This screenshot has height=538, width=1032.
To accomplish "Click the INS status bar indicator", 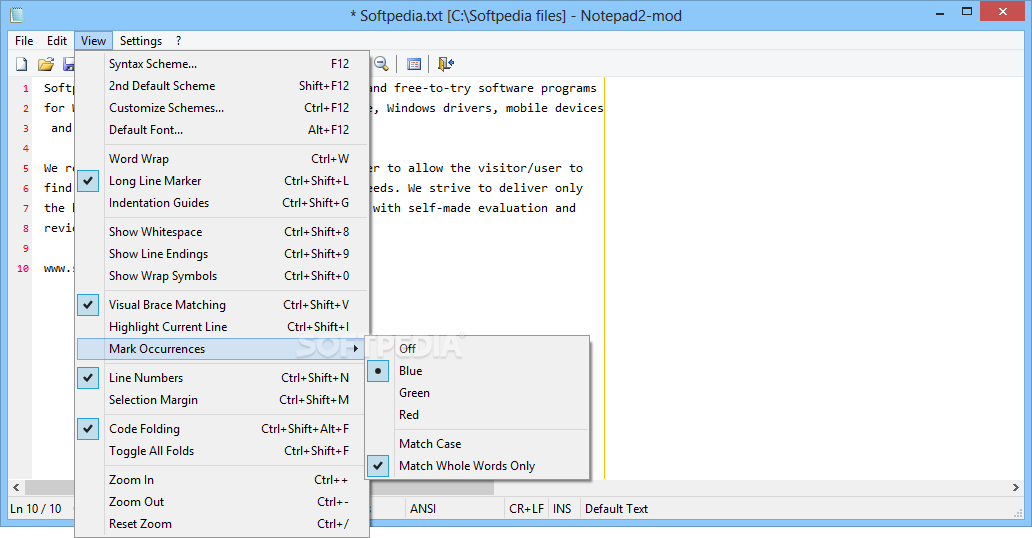I will 562,508.
